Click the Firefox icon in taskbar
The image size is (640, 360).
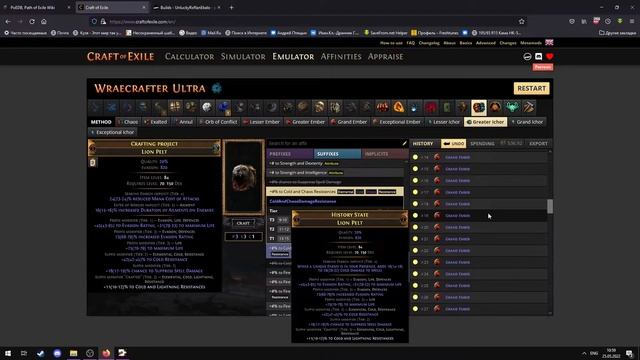click(x=106, y=353)
